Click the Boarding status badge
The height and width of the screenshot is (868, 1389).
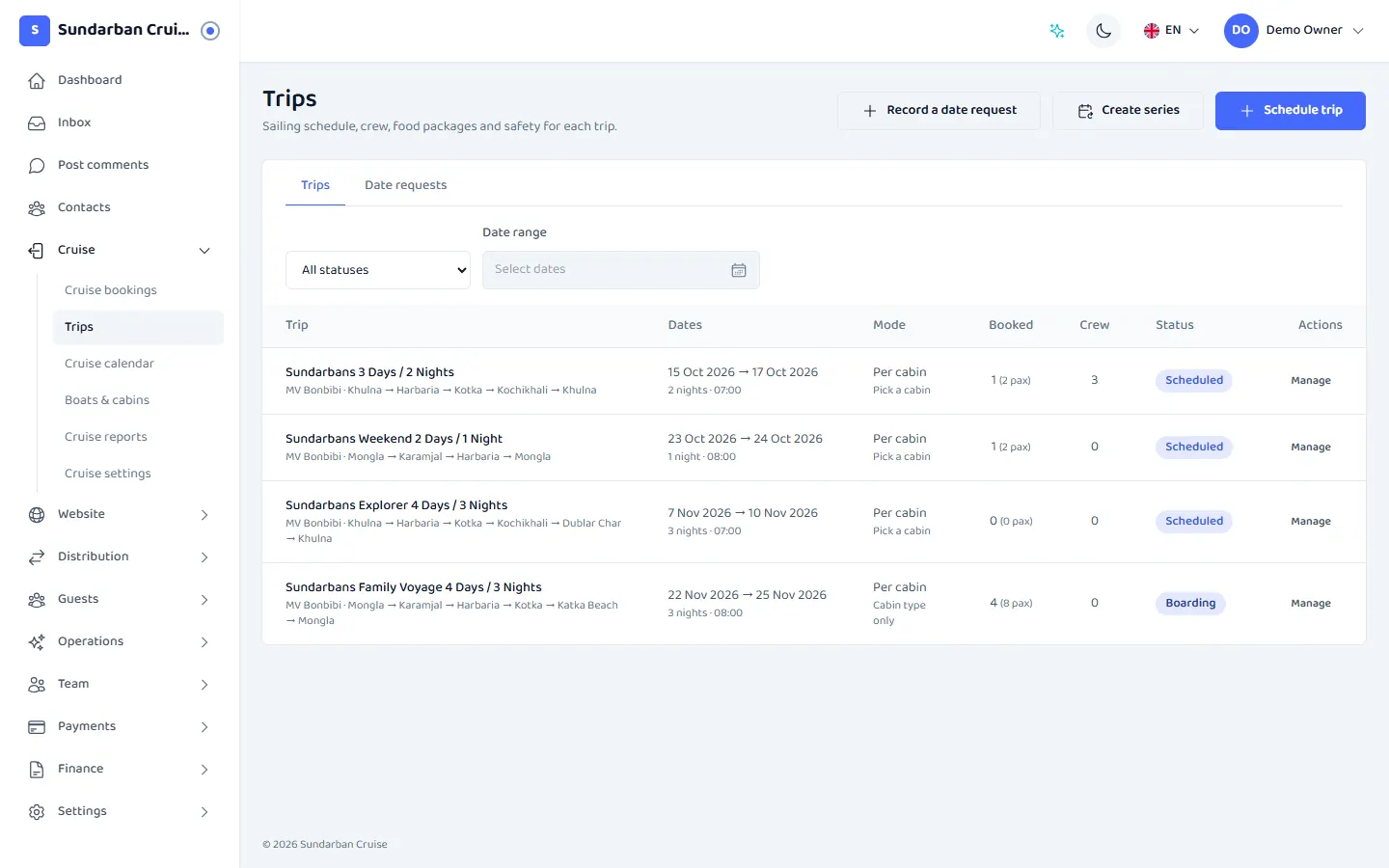[1190, 604]
